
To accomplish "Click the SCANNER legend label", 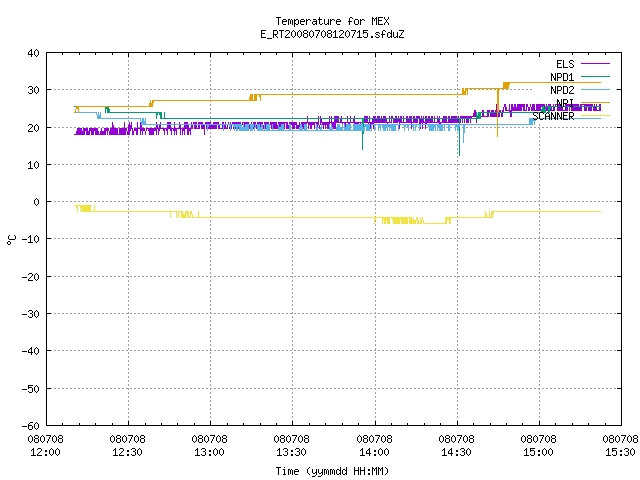I will pyautogui.click(x=553, y=116).
